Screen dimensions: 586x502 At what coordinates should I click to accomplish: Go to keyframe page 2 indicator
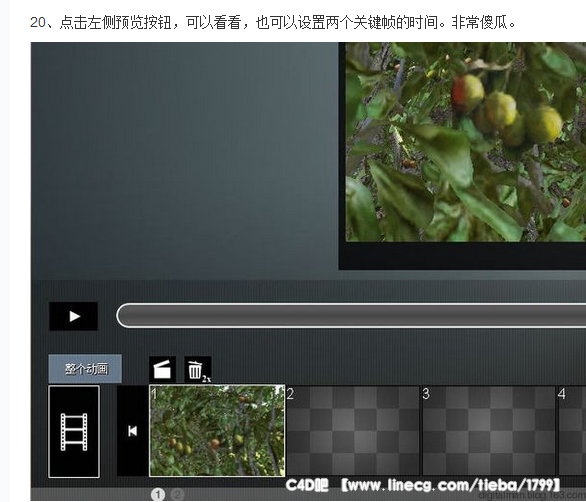pos(178,495)
